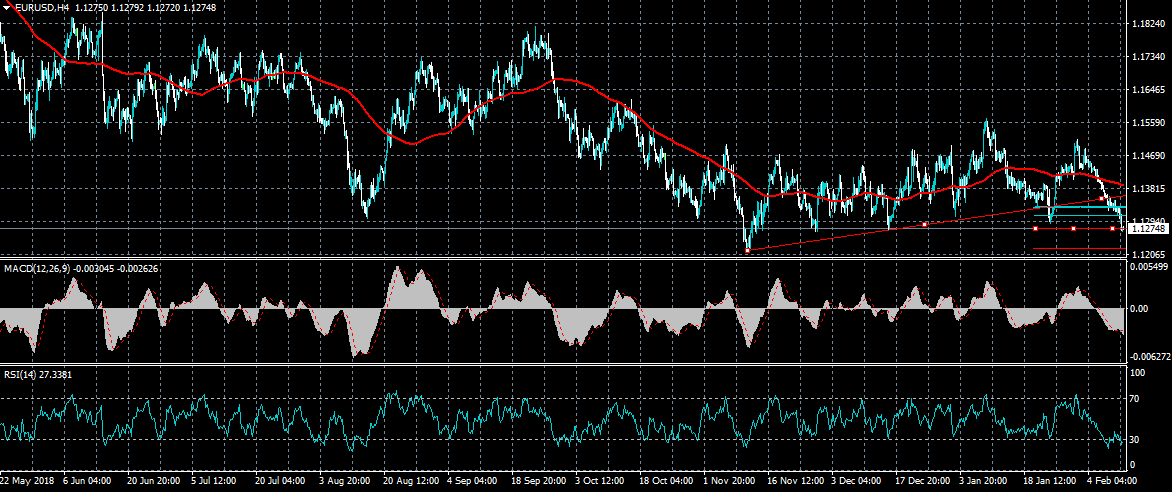Click the RSI(14) 27.3381 indicator label
Viewport: 1172px width, 492px height.
[38, 375]
